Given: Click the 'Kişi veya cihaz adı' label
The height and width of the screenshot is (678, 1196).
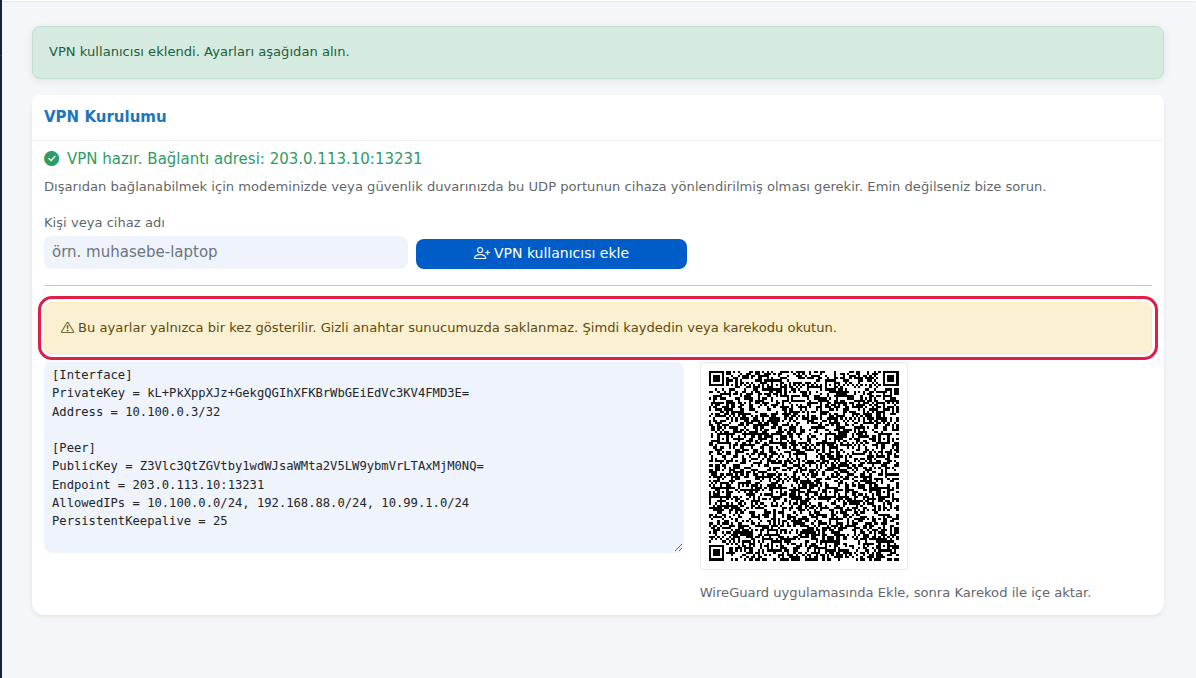Looking at the screenshot, I should point(104,223).
